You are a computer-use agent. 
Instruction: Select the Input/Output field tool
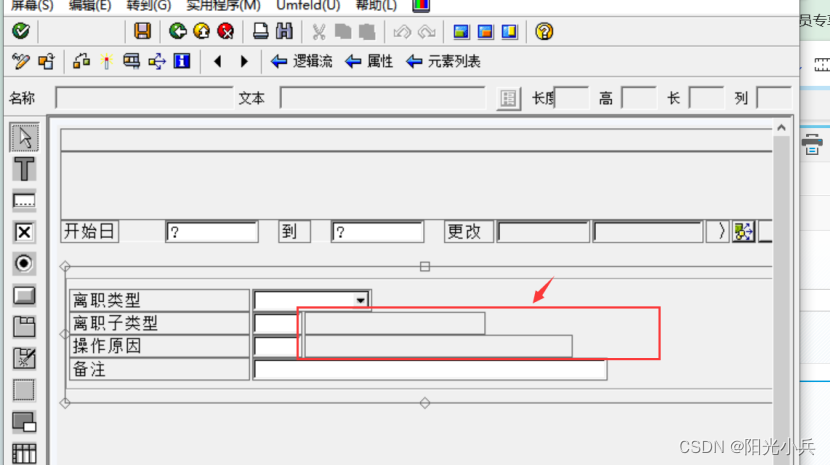pyautogui.click(x=24, y=201)
